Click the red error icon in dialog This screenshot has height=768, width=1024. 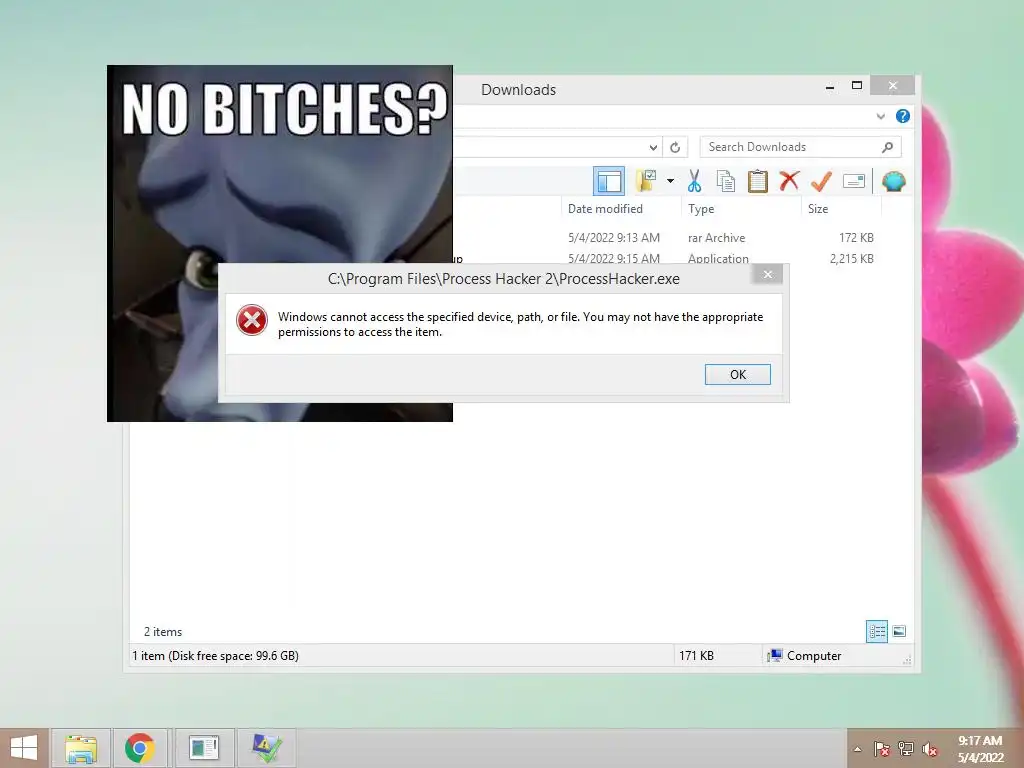tap(251, 321)
